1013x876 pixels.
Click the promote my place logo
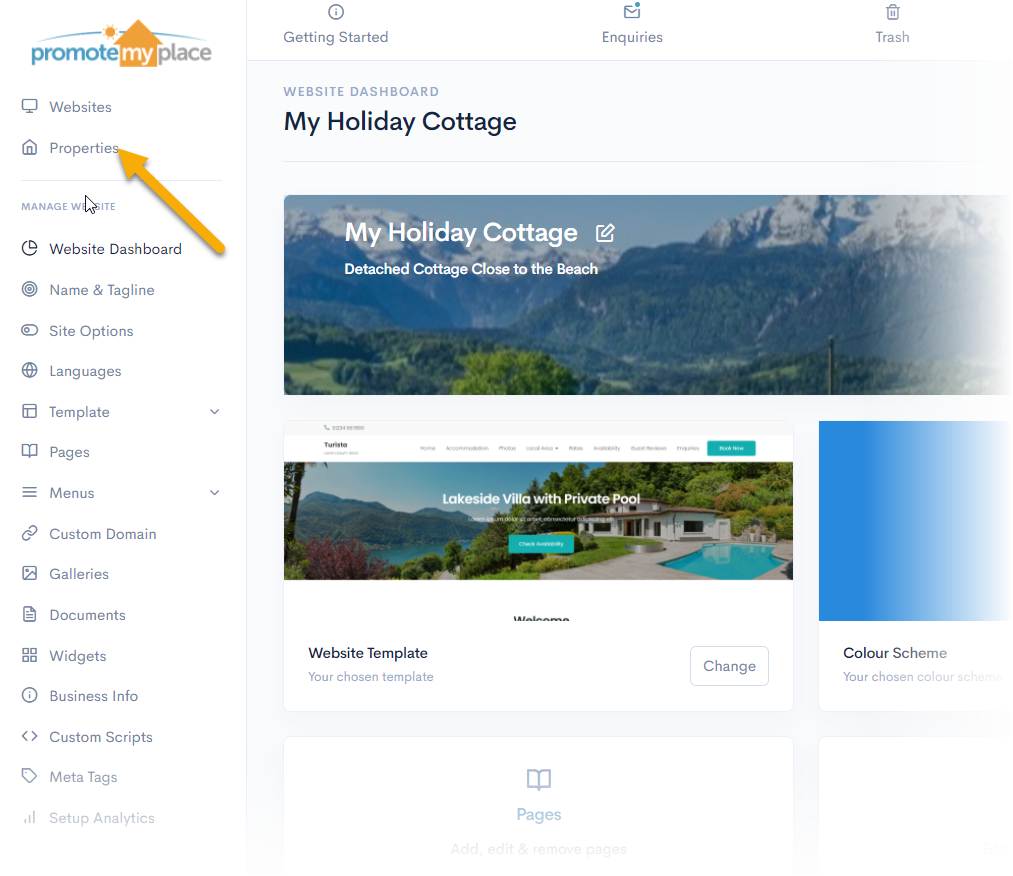pos(121,44)
